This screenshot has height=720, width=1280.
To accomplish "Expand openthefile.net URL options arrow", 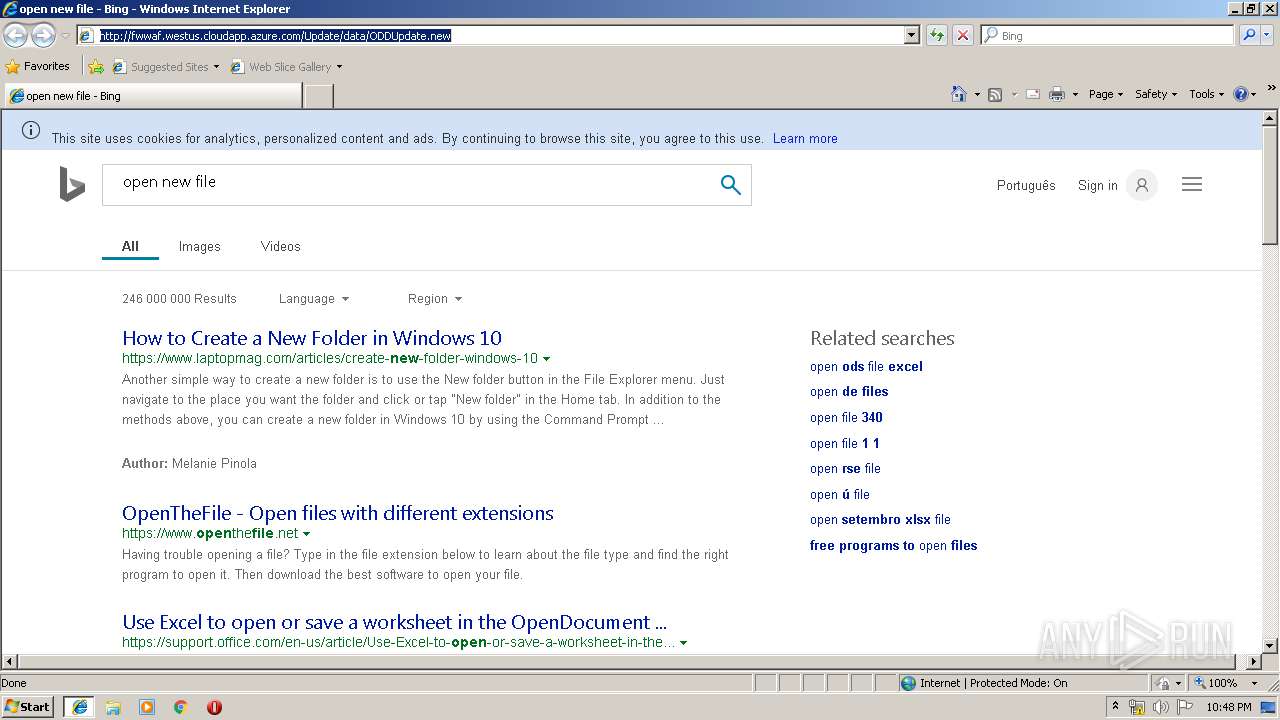I will tap(306, 534).
